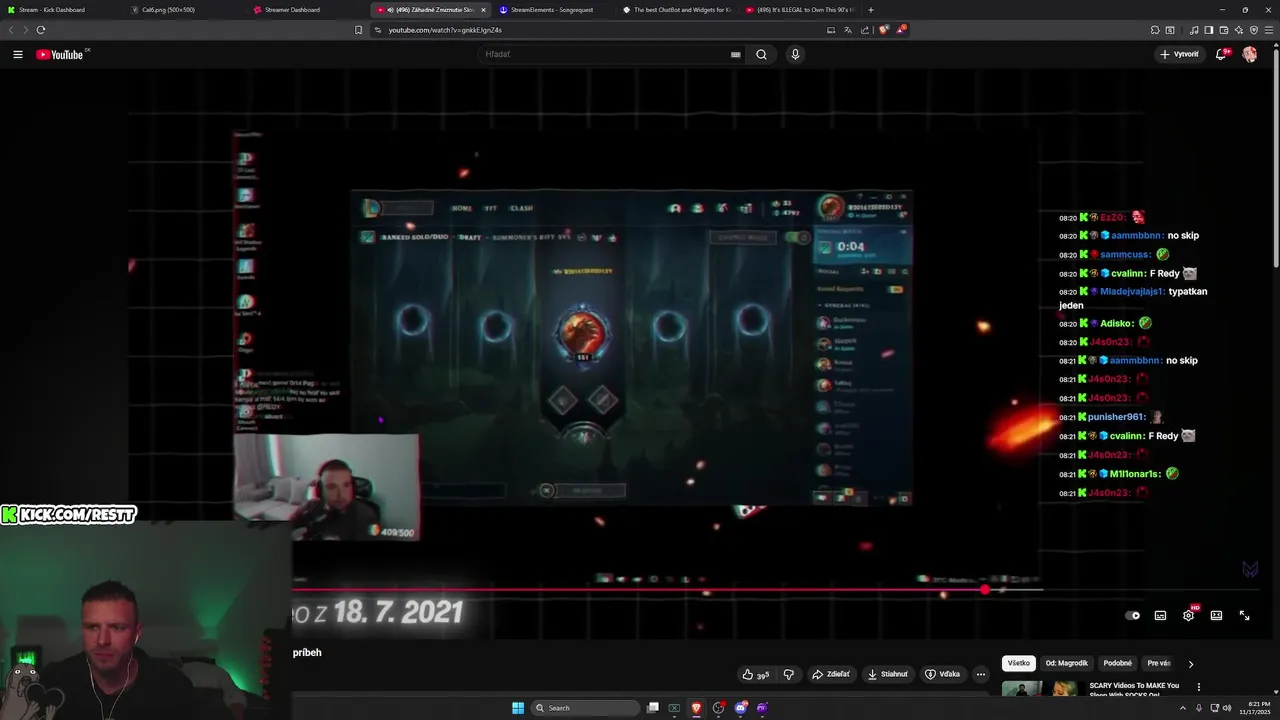Image resolution: width=1280 pixels, height=720 pixels.
Task: Open Brave Rewards triangle icon
Action: (901, 30)
